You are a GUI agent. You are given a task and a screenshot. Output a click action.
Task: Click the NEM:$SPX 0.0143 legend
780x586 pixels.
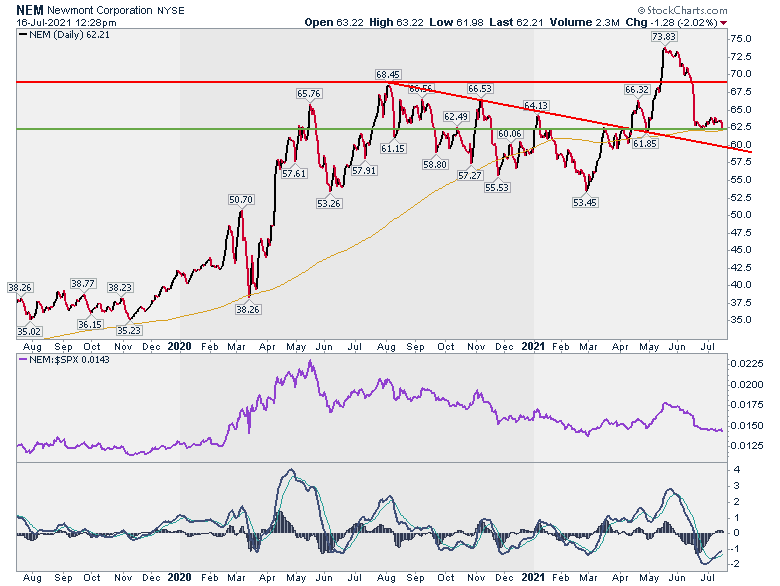click(x=64, y=360)
